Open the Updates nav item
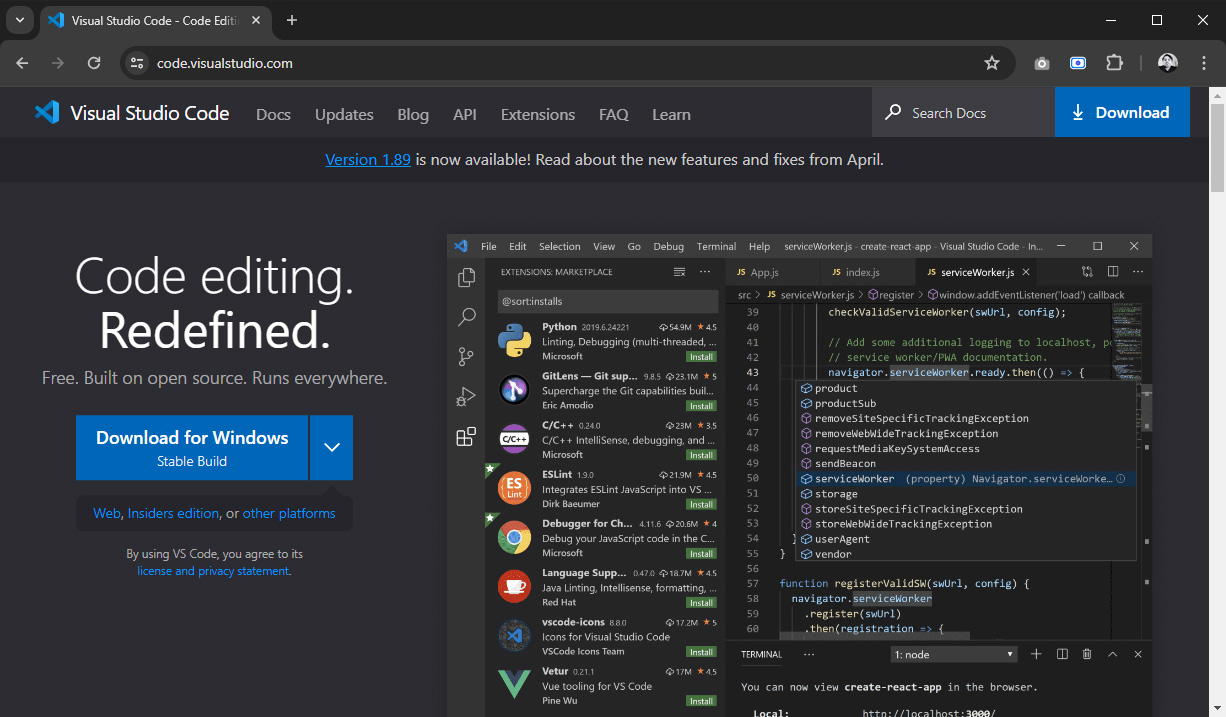Image resolution: width=1226 pixels, height=717 pixels. (x=344, y=114)
